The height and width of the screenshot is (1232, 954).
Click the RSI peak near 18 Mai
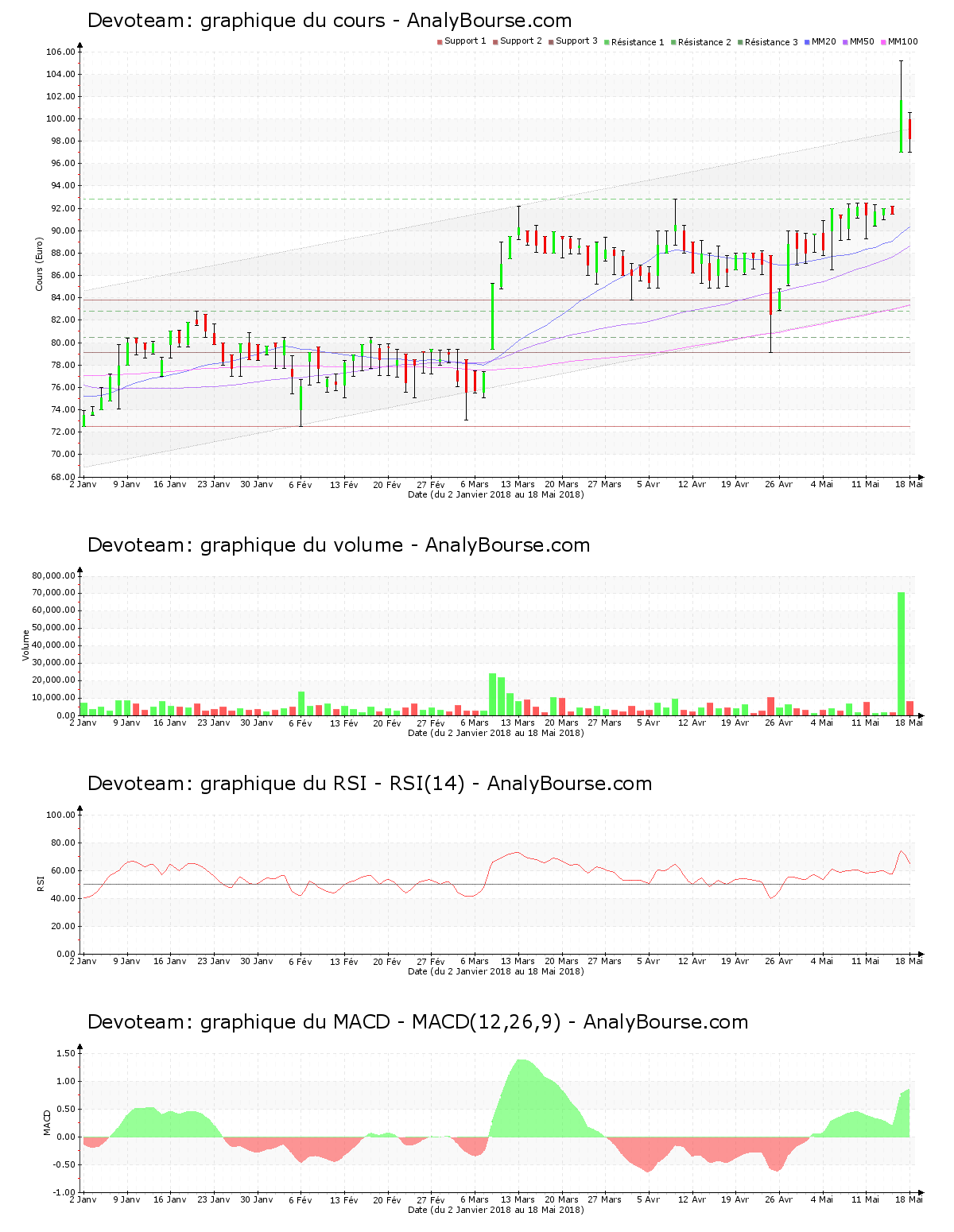pyautogui.click(x=902, y=851)
